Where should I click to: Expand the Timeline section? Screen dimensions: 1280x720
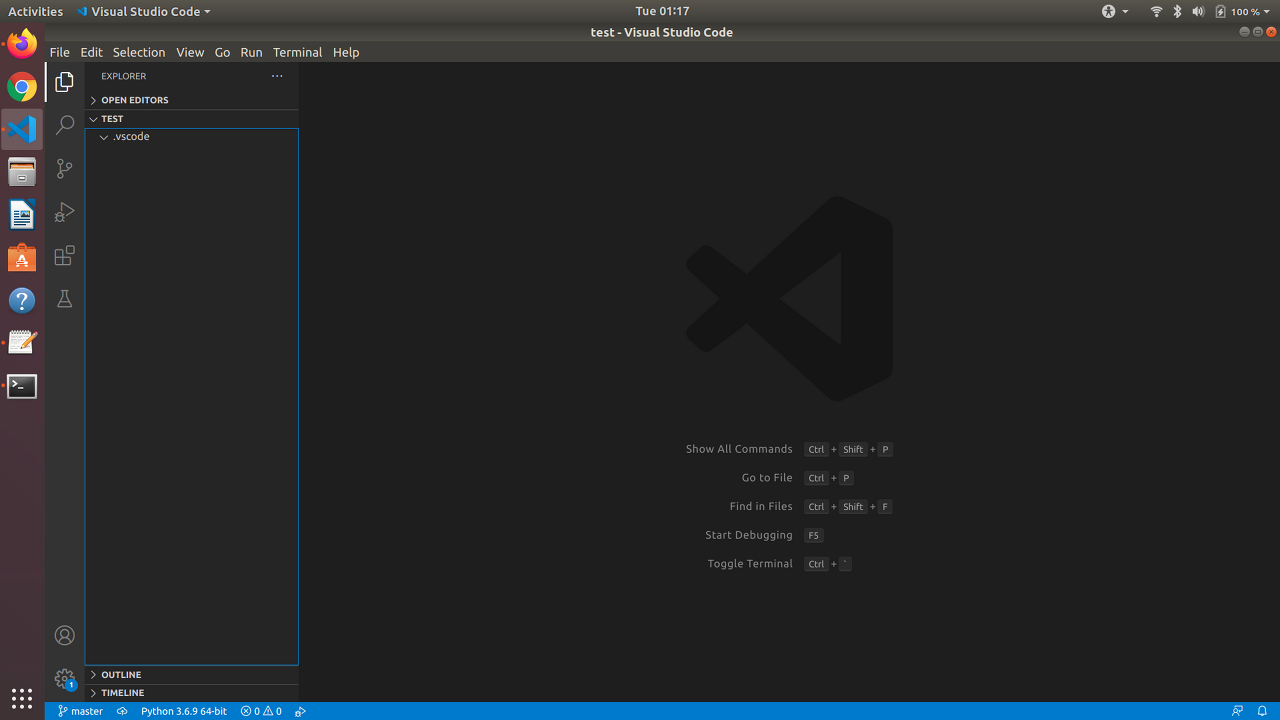pyautogui.click(x=191, y=693)
